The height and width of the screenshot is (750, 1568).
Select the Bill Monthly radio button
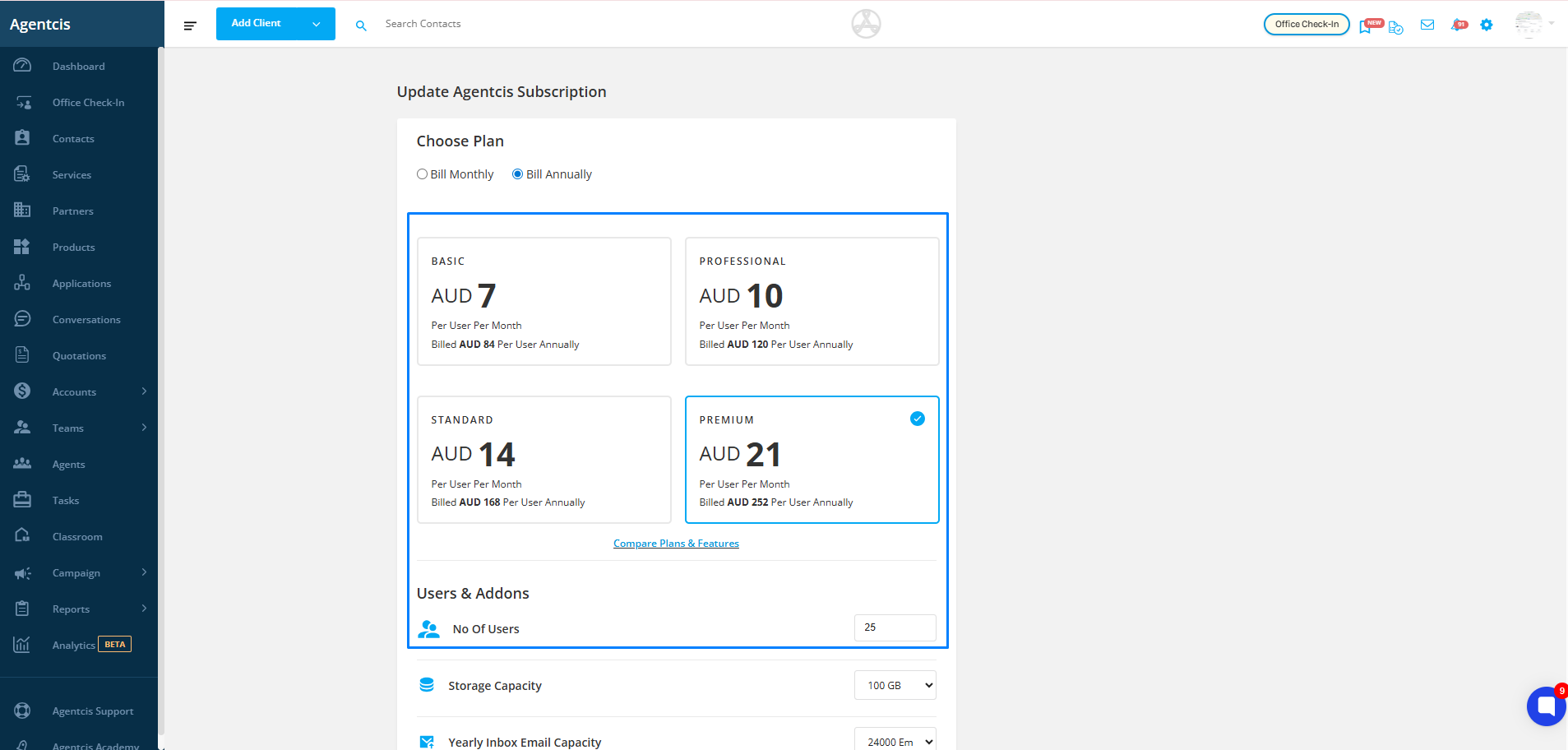(x=422, y=174)
